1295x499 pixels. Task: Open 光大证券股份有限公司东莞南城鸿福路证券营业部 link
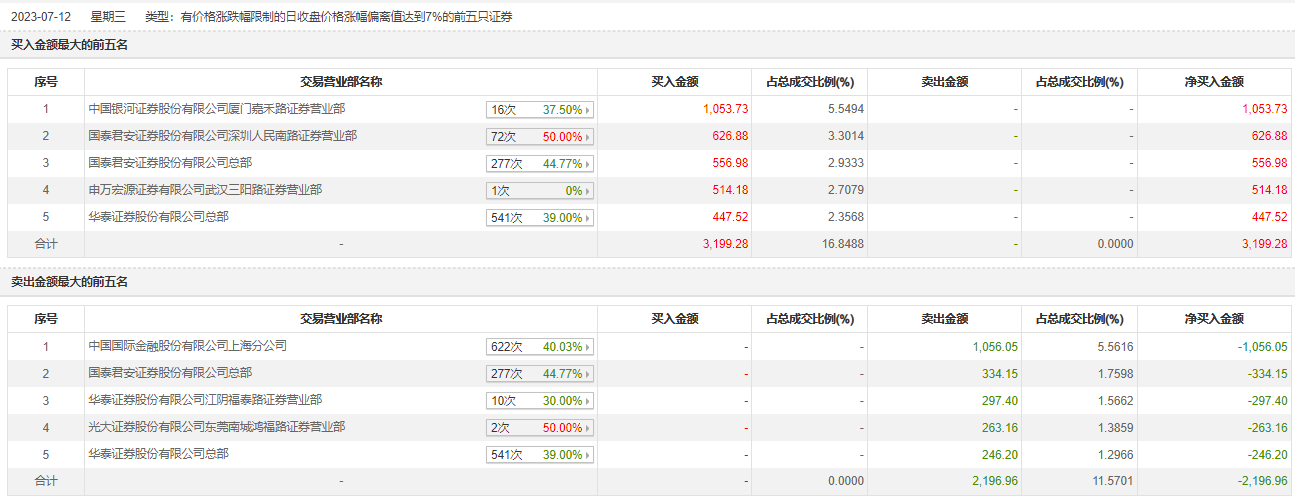(217, 426)
